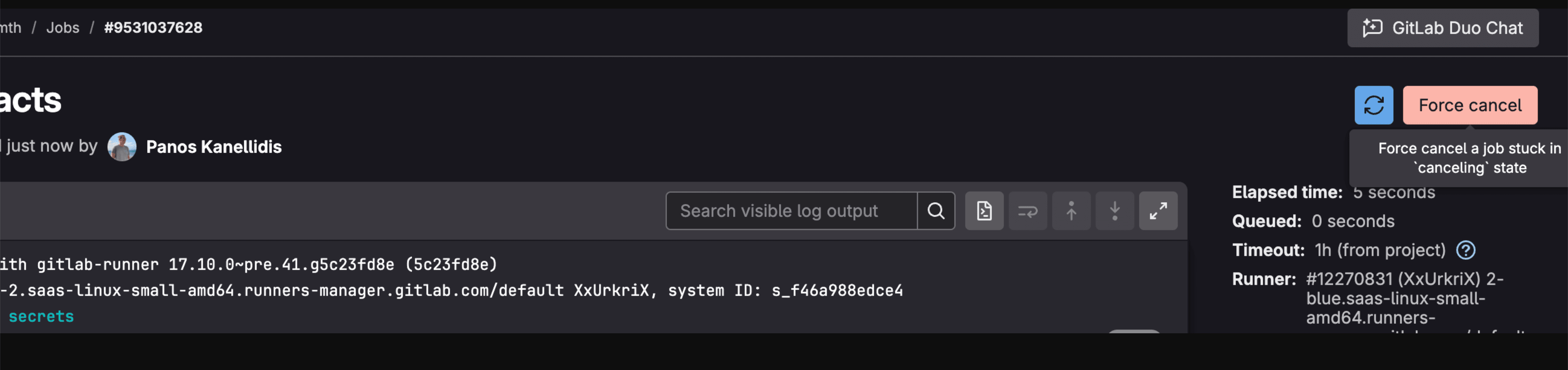Click the Force cancel button
This screenshot has height=370, width=1568.
1470,105
